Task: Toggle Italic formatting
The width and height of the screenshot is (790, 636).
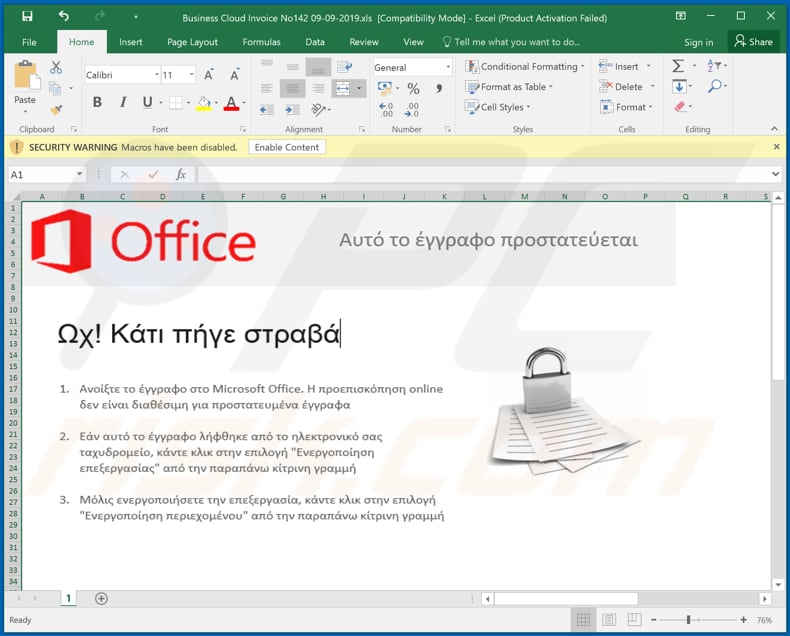Action: [122, 102]
